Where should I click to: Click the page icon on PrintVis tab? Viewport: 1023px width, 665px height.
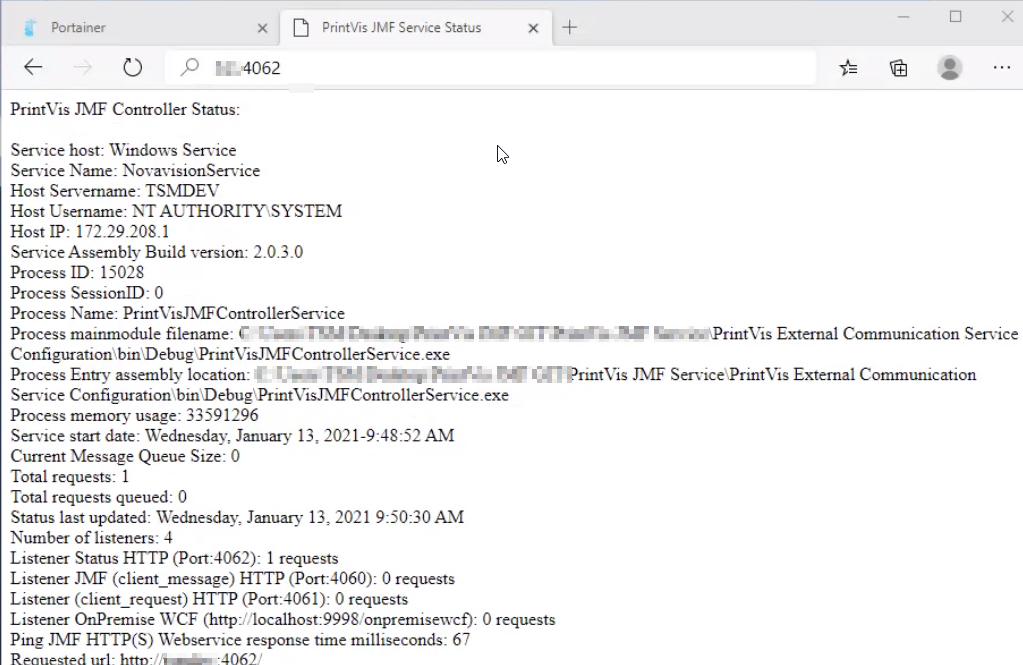click(300, 27)
